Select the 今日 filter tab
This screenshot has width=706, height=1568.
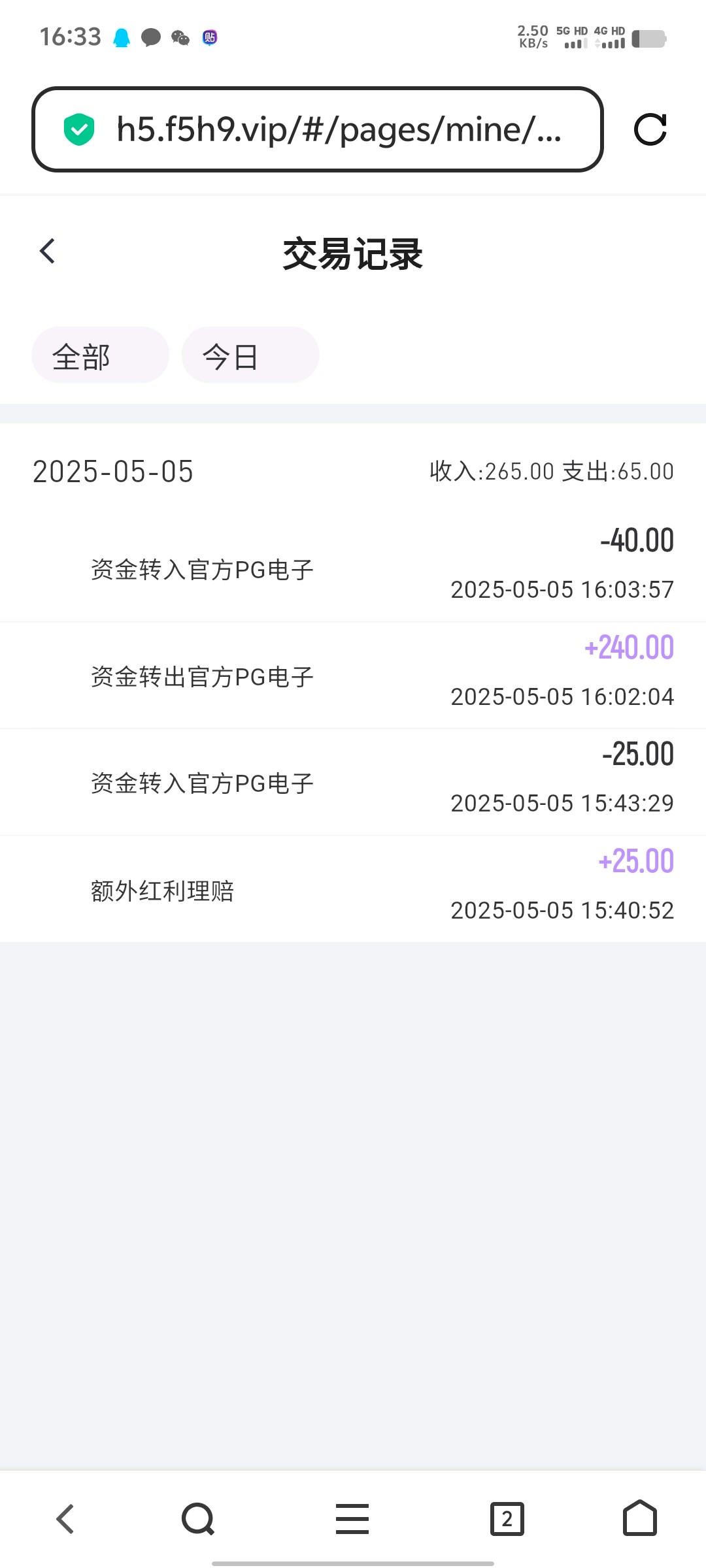coord(250,355)
